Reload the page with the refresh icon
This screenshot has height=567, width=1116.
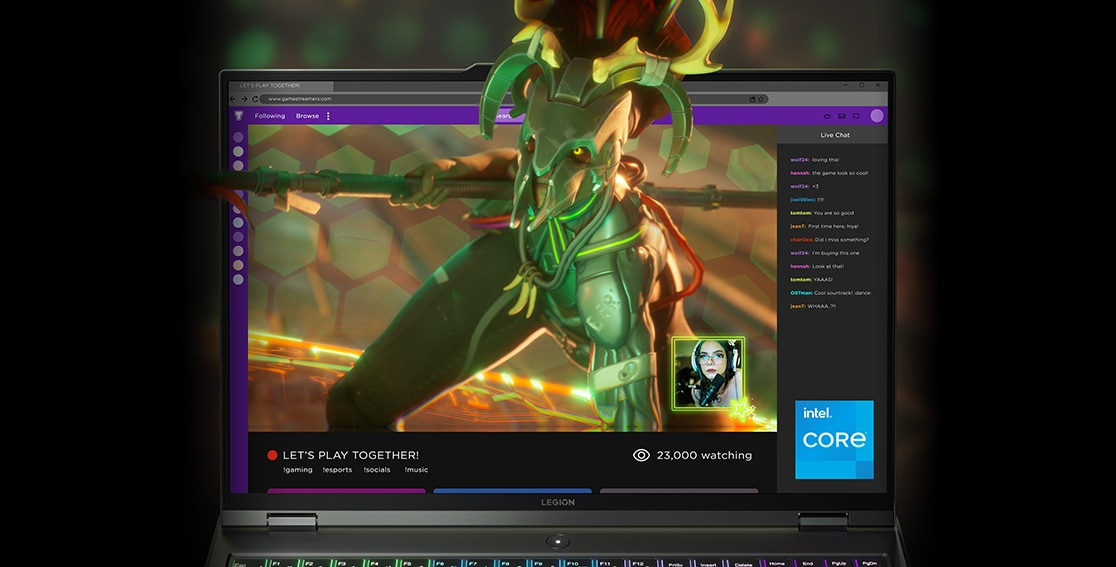click(255, 99)
